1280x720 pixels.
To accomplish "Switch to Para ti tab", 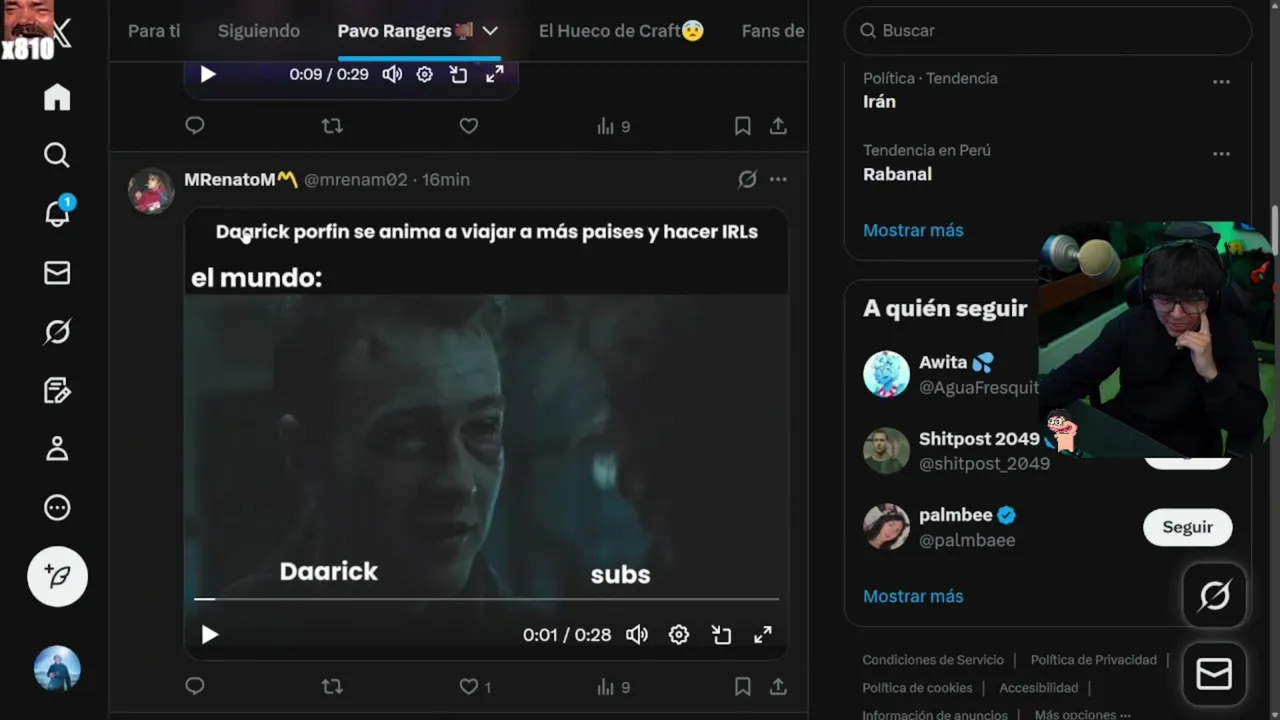I will click(154, 31).
